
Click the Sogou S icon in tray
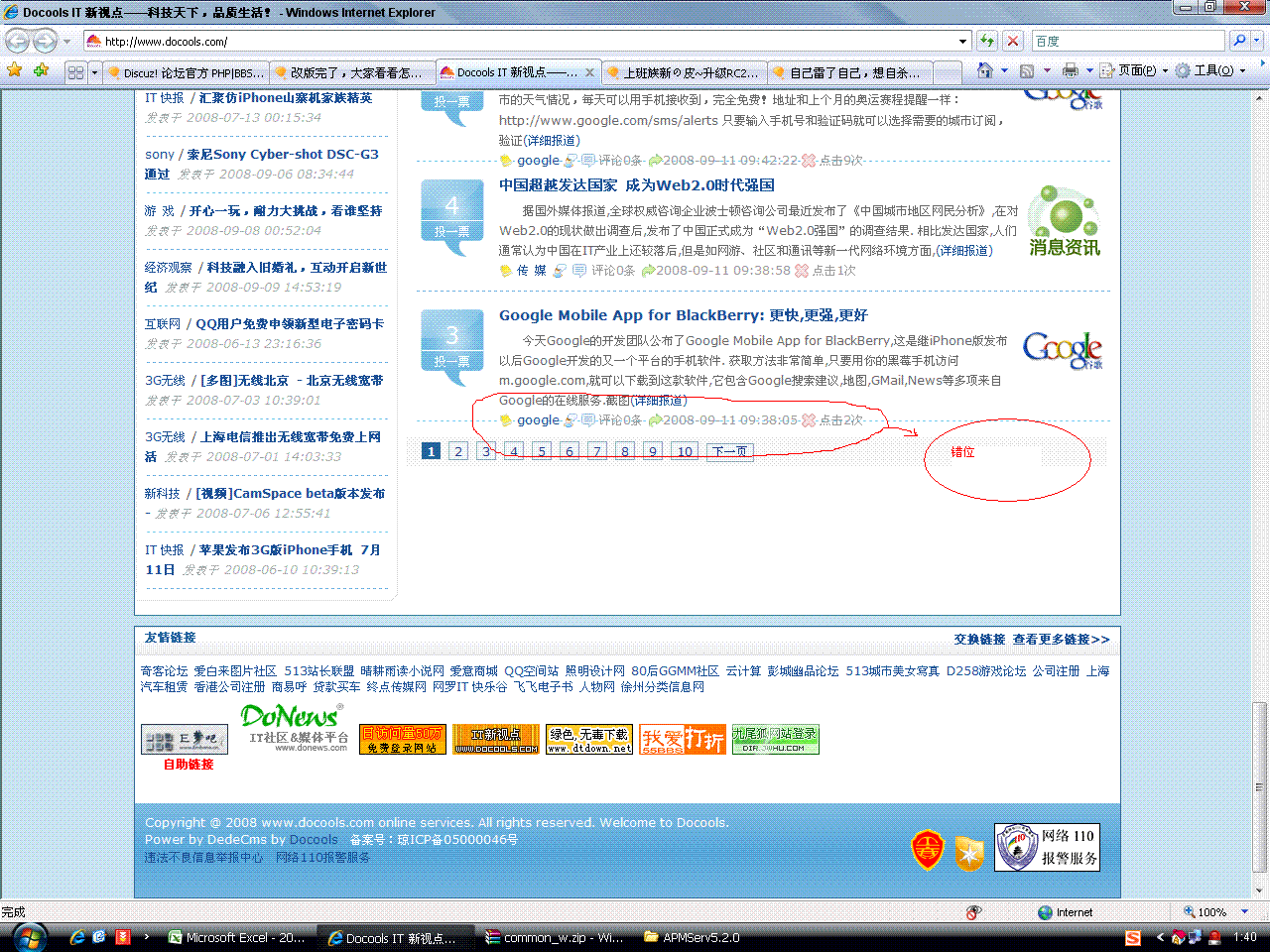click(x=1133, y=937)
